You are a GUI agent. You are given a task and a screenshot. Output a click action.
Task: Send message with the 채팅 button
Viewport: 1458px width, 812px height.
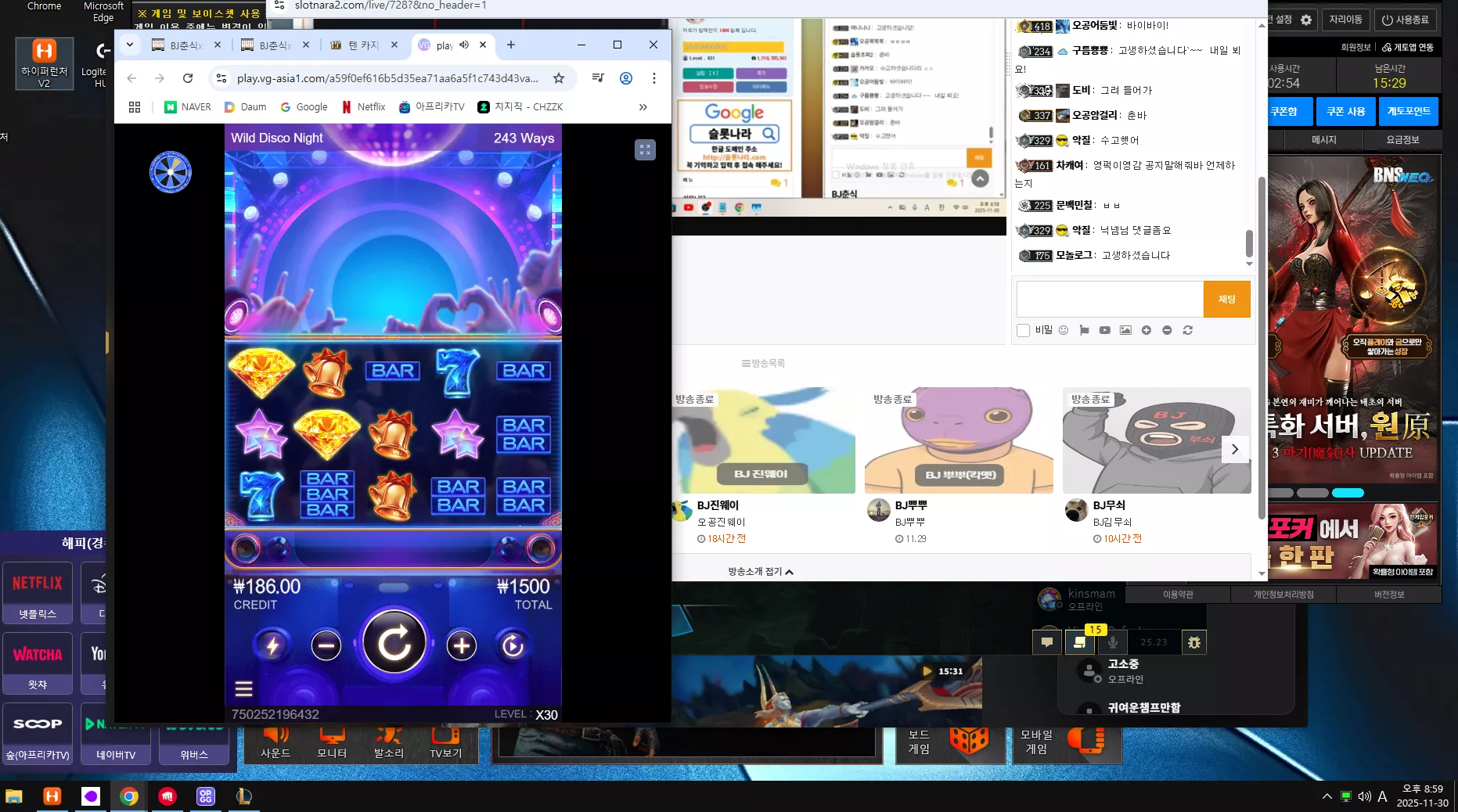[x=1227, y=299]
